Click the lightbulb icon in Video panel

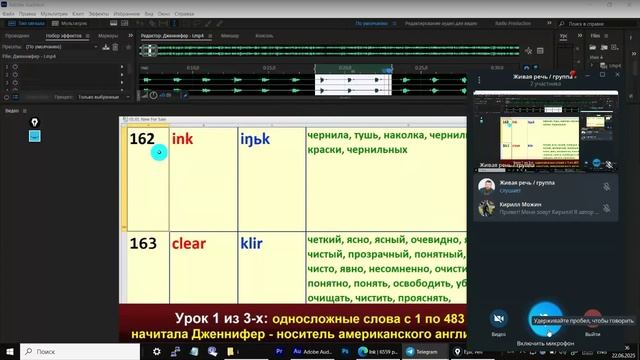click(x=35, y=122)
